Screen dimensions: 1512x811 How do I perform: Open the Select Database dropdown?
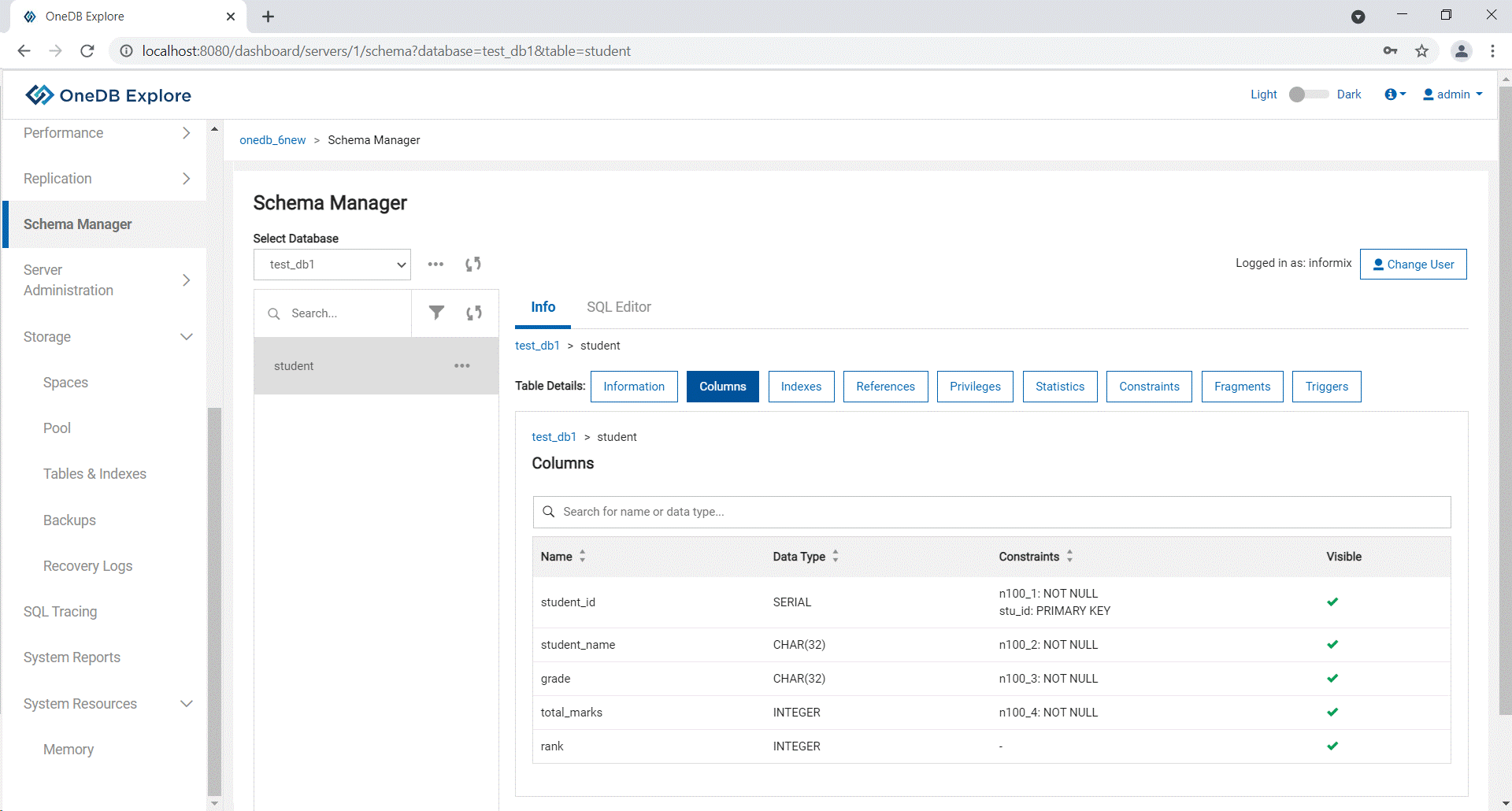point(332,265)
